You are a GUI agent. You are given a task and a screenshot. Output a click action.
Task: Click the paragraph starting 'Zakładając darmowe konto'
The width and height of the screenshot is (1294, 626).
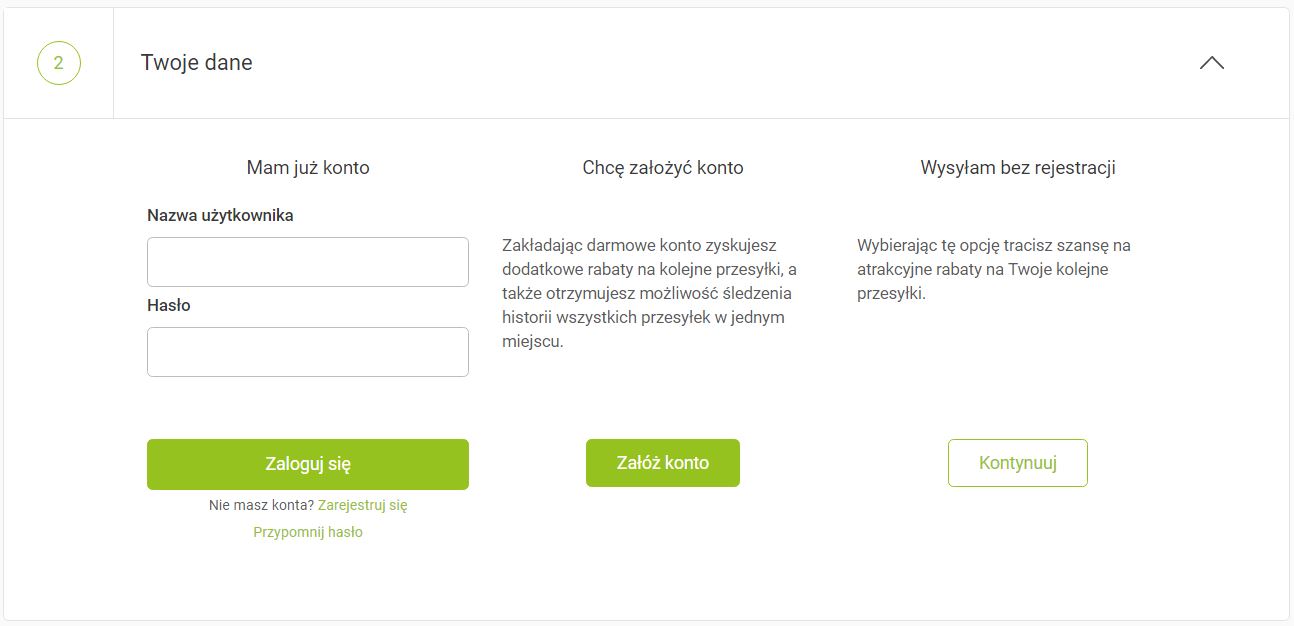(650, 293)
